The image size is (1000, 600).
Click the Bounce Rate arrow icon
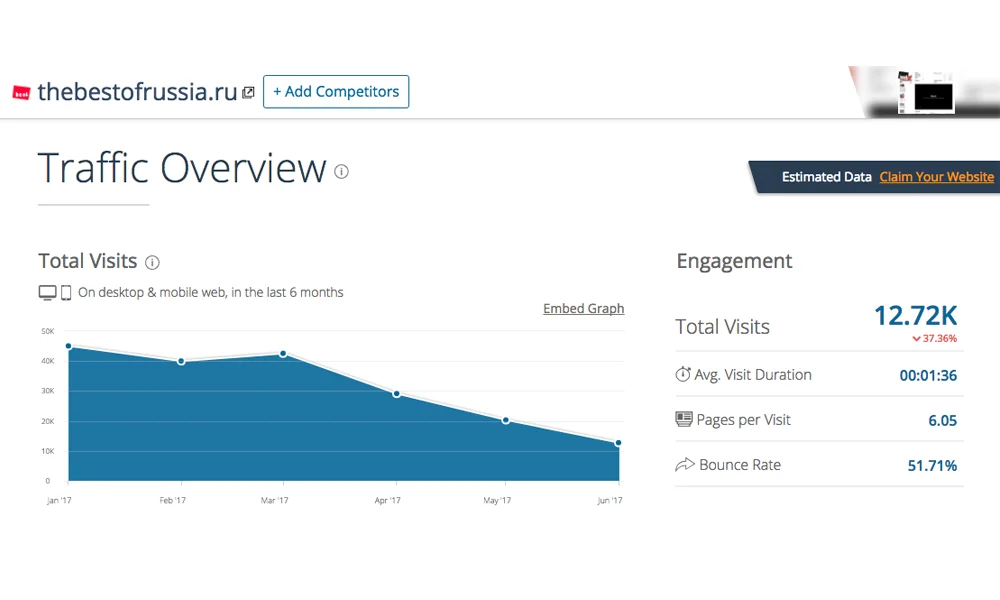pyautogui.click(x=684, y=464)
